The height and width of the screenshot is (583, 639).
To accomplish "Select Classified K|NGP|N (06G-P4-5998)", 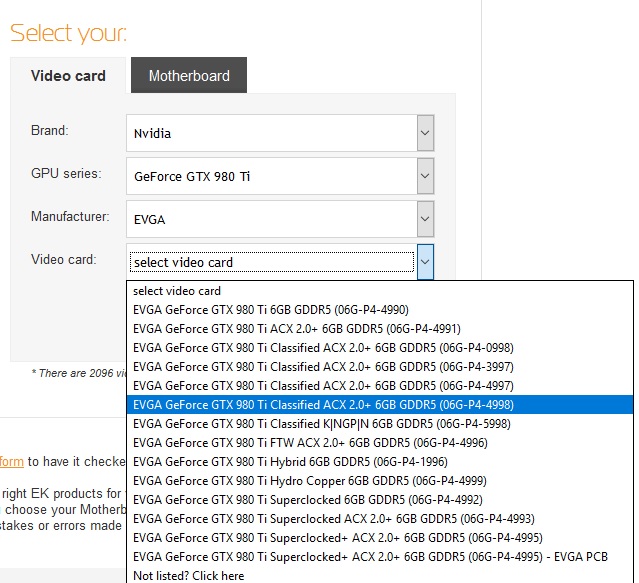I will tap(380, 424).
